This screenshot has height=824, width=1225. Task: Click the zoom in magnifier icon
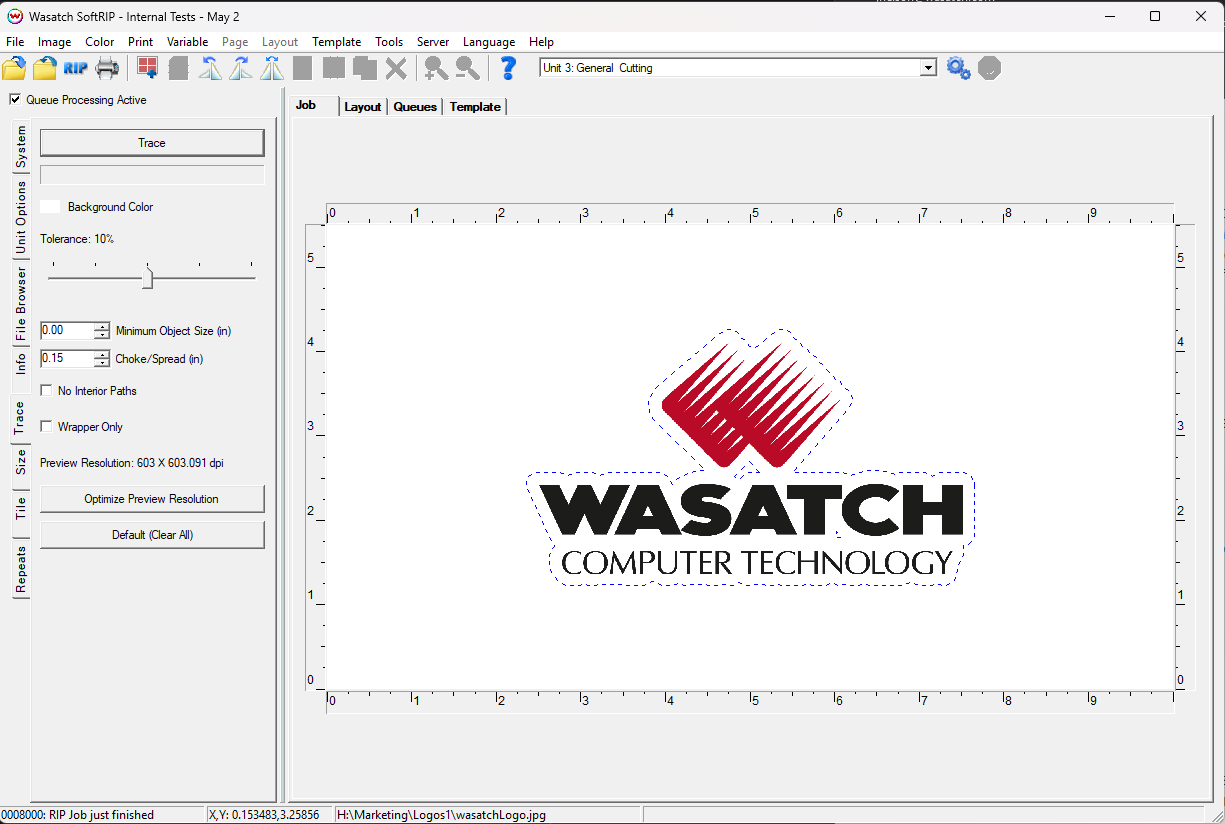(x=436, y=68)
